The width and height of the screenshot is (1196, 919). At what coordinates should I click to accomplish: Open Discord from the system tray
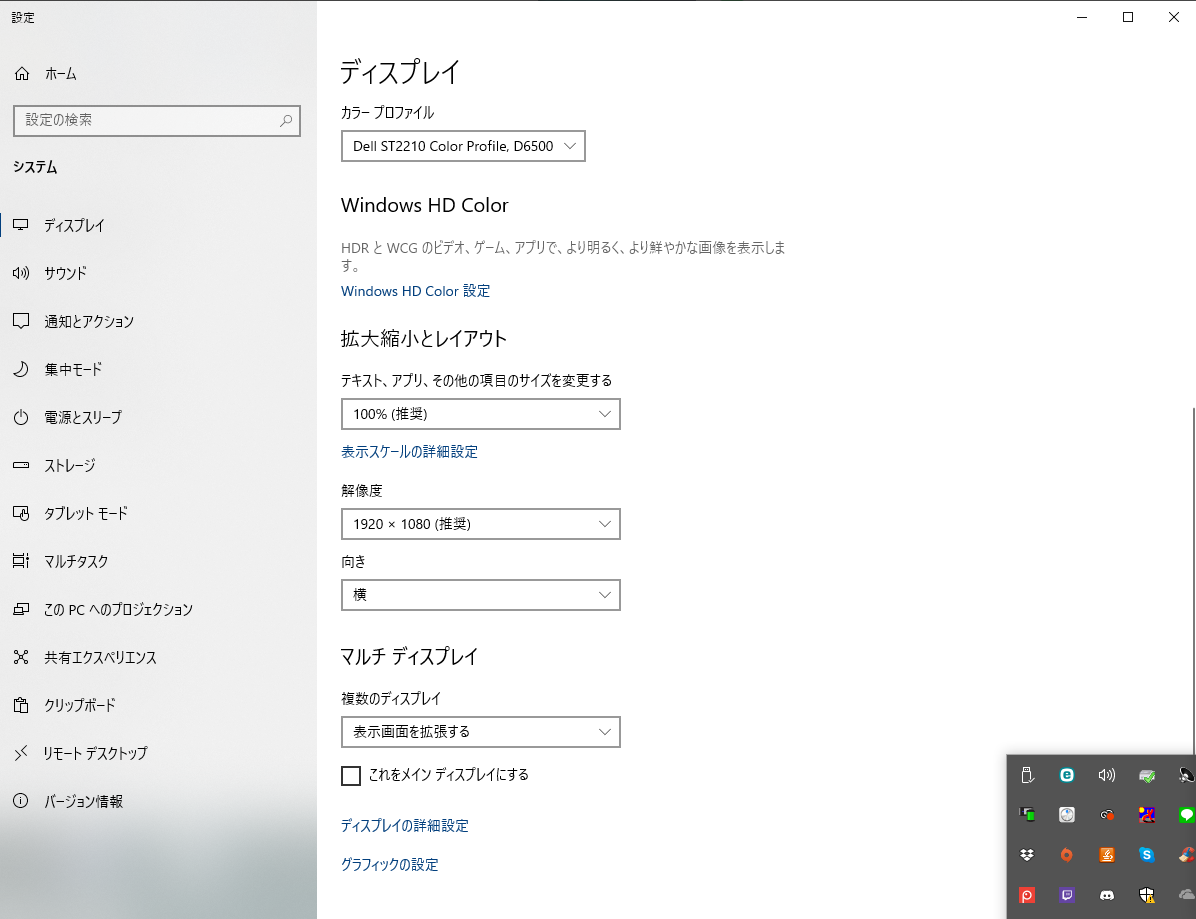click(x=1107, y=895)
